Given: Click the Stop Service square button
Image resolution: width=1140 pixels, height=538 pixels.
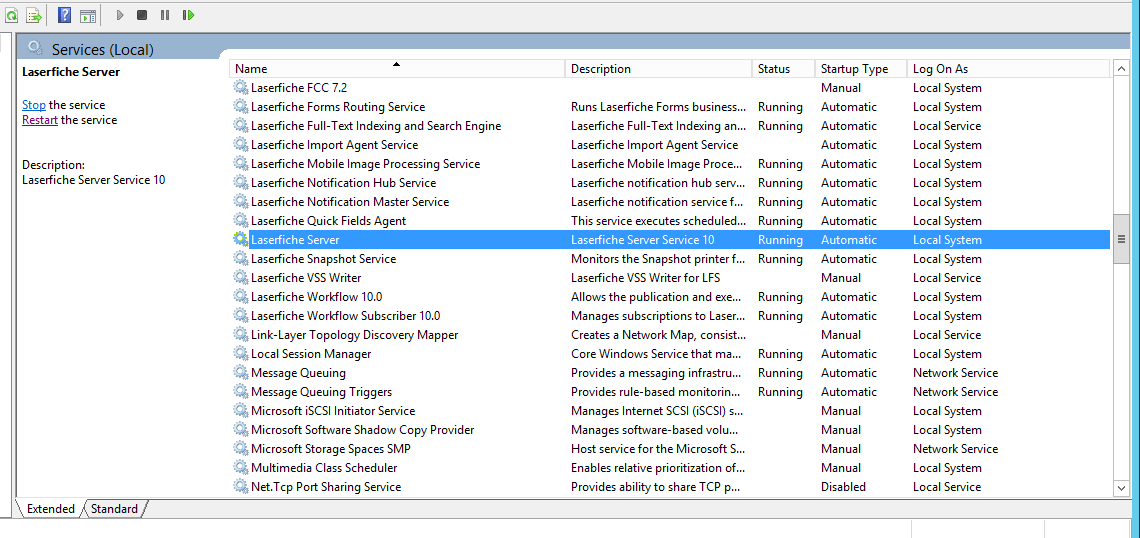Looking at the screenshot, I should point(142,15).
